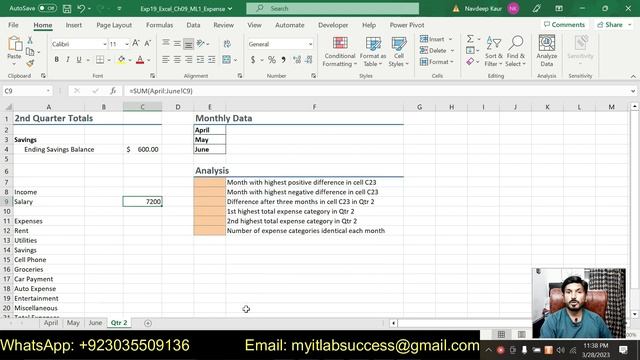Open the Formulas ribbon tab

click(160, 25)
